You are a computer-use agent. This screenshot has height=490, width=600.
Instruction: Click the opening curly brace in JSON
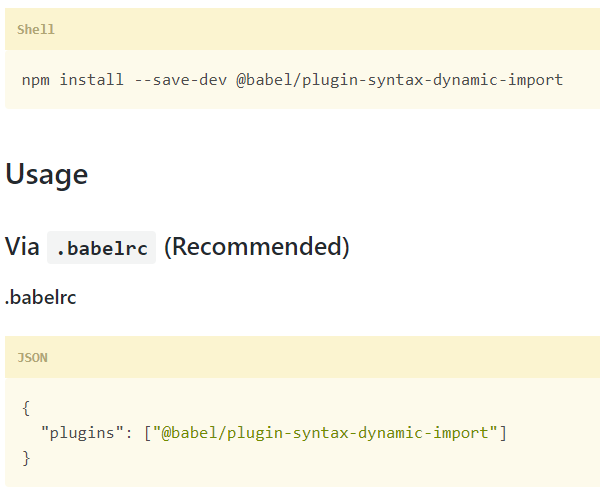pos(26,408)
